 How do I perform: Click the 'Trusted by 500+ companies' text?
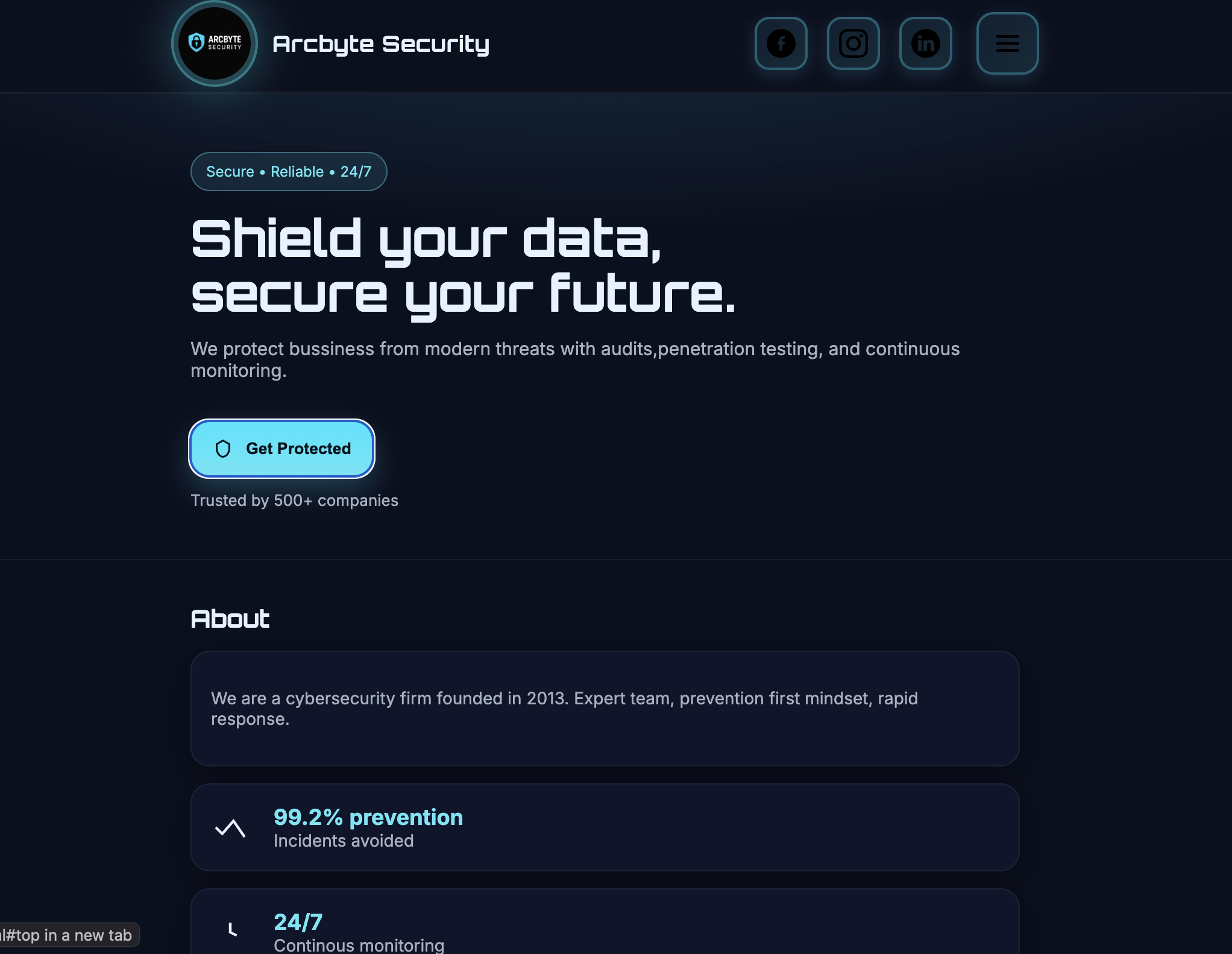point(294,501)
